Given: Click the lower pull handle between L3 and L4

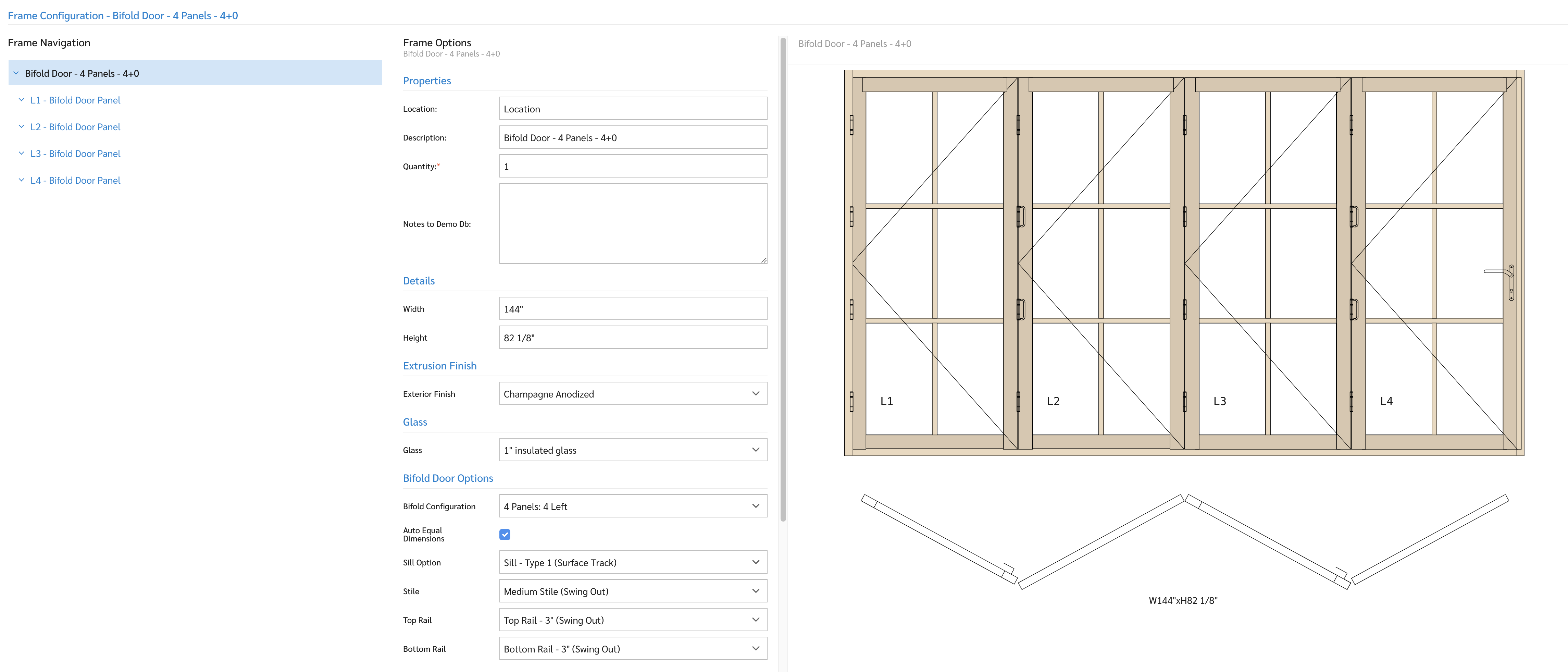Looking at the screenshot, I should click(x=1354, y=309).
